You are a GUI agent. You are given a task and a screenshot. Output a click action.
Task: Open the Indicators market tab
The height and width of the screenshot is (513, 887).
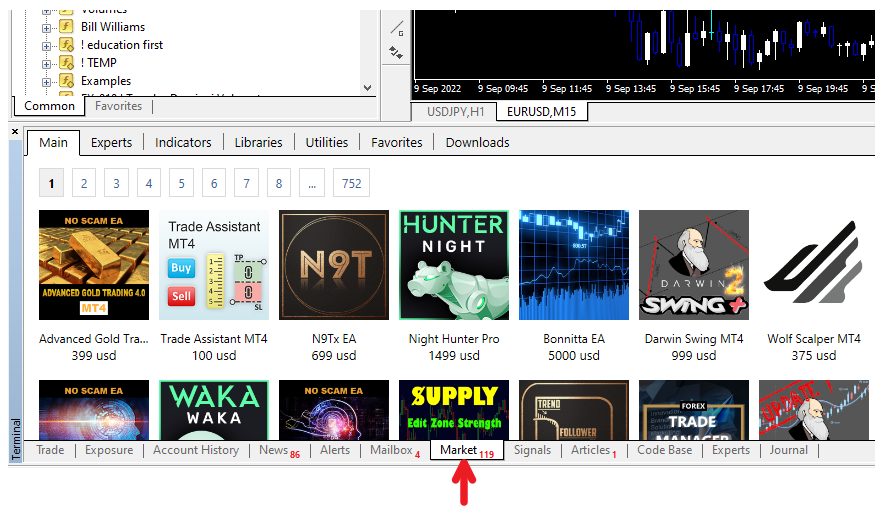click(x=183, y=143)
